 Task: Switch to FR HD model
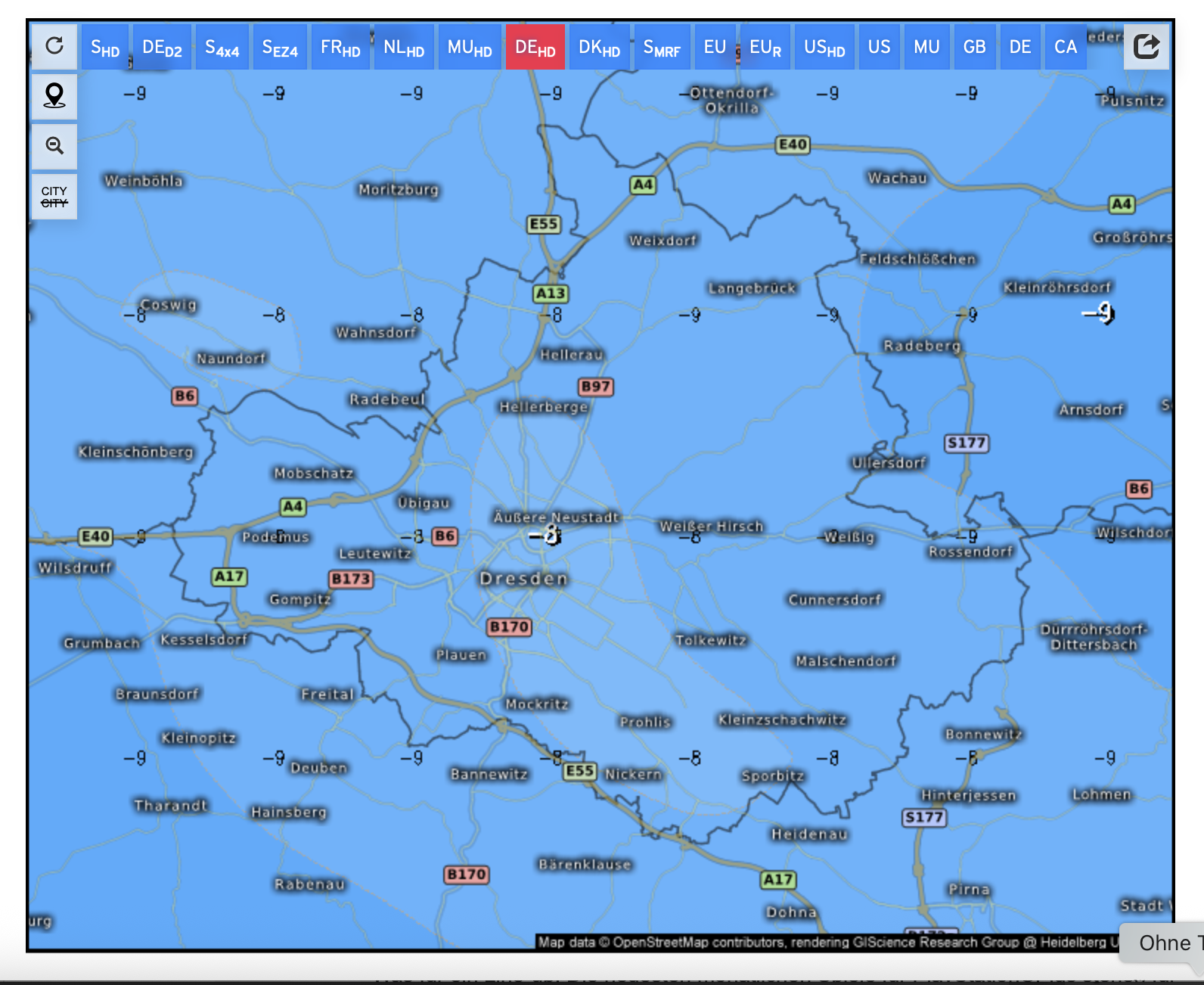pos(340,48)
